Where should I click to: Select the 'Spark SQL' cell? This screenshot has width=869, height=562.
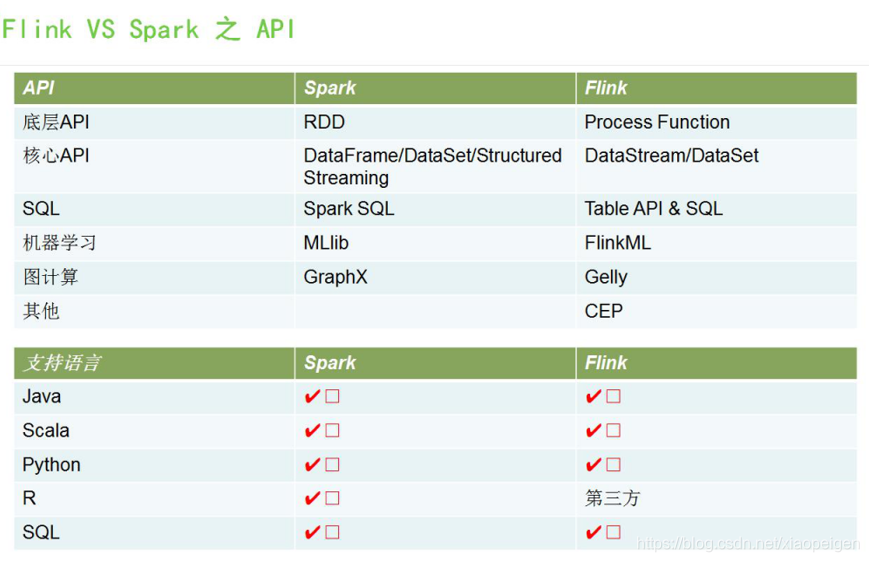tap(349, 209)
